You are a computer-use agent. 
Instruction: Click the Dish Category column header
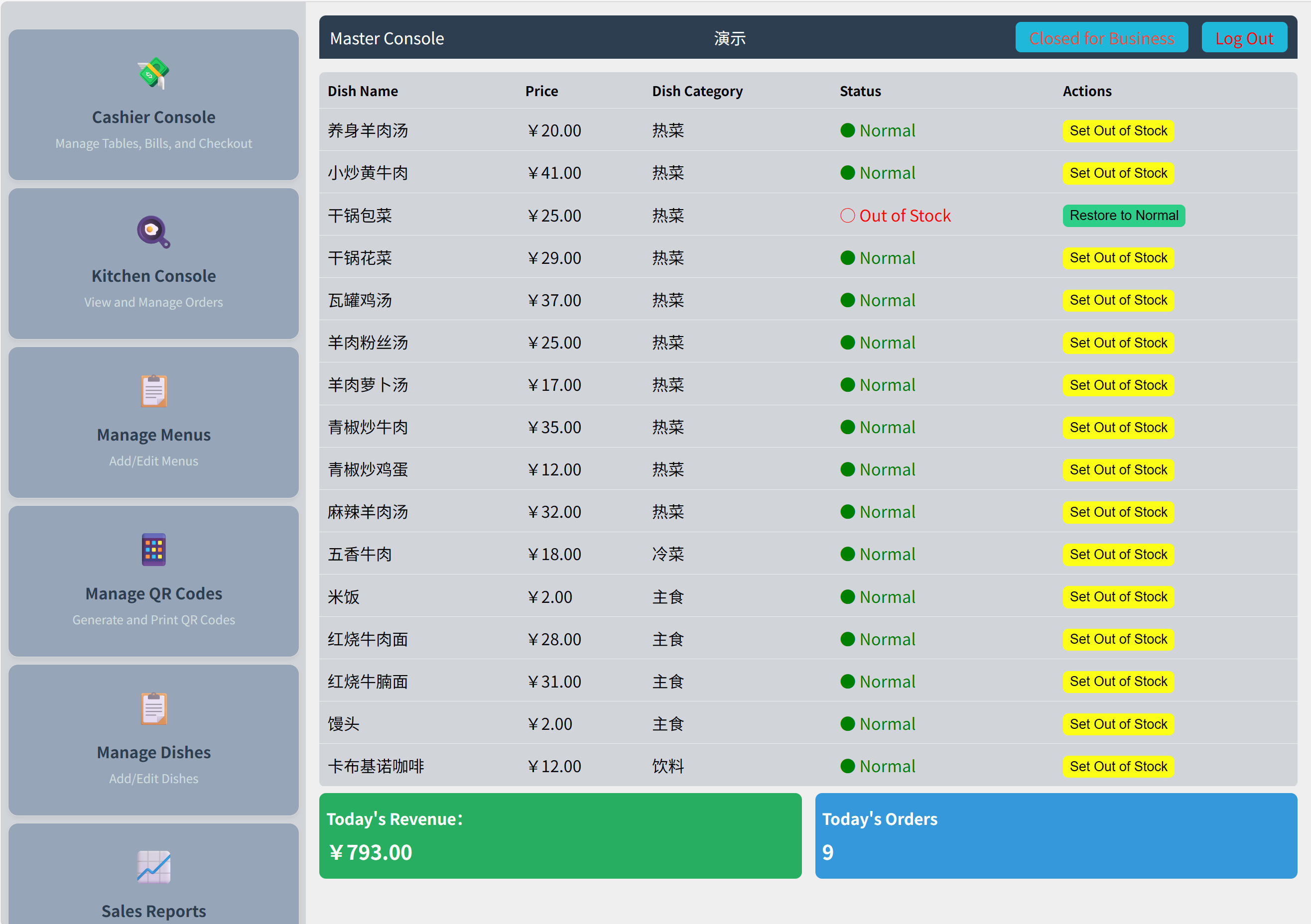pyautogui.click(x=697, y=91)
